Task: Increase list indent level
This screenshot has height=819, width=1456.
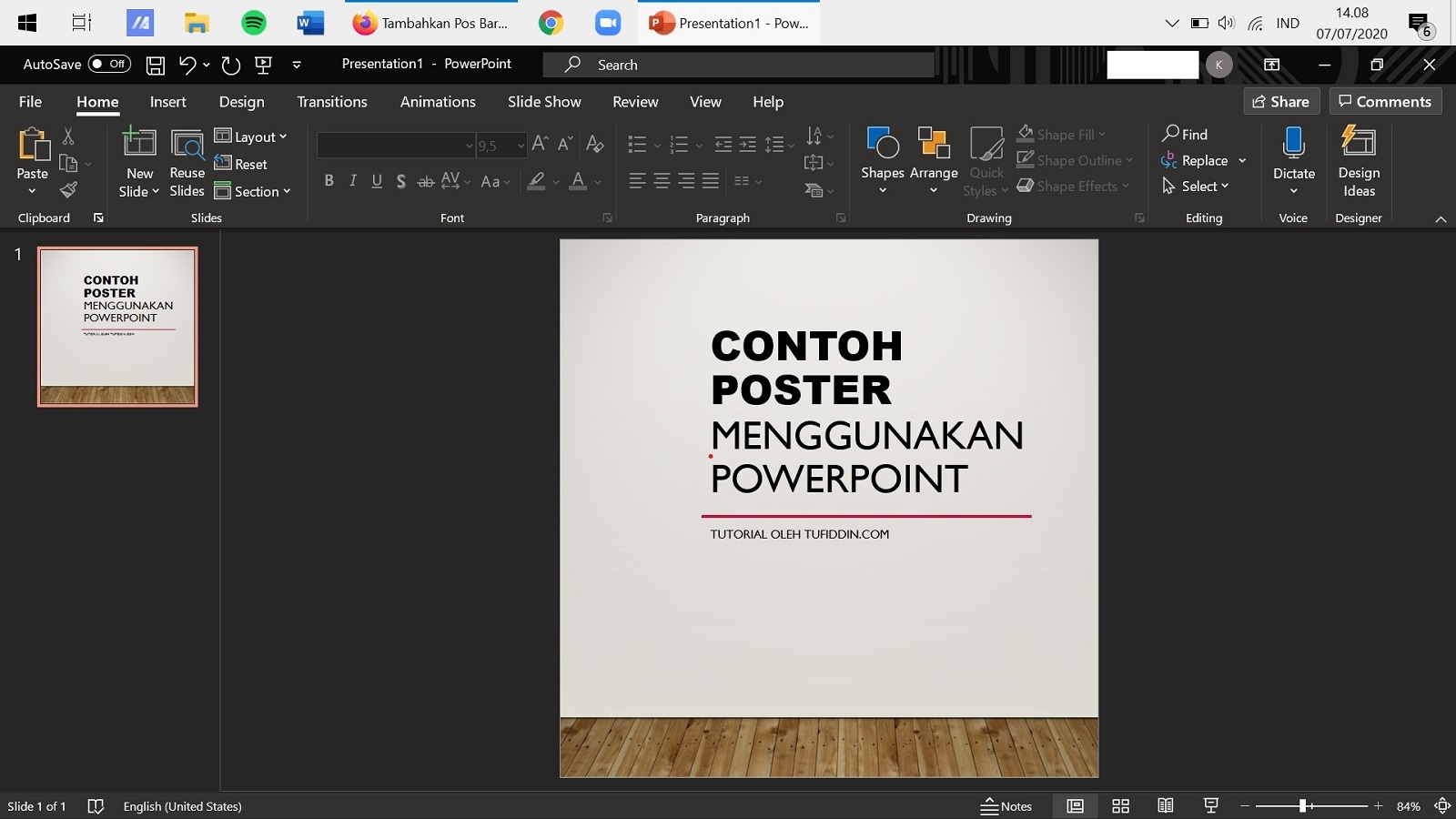Action: [748, 145]
